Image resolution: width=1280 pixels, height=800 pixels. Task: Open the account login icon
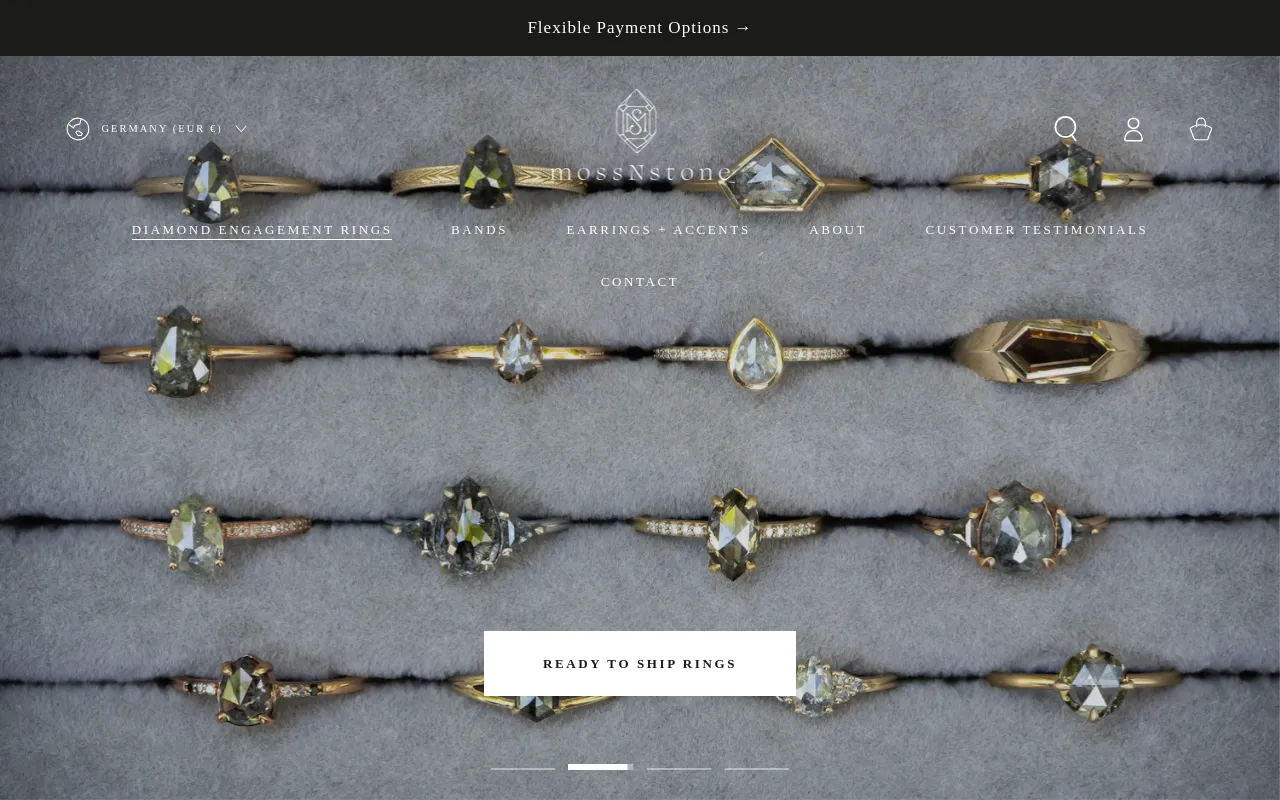coord(1133,129)
